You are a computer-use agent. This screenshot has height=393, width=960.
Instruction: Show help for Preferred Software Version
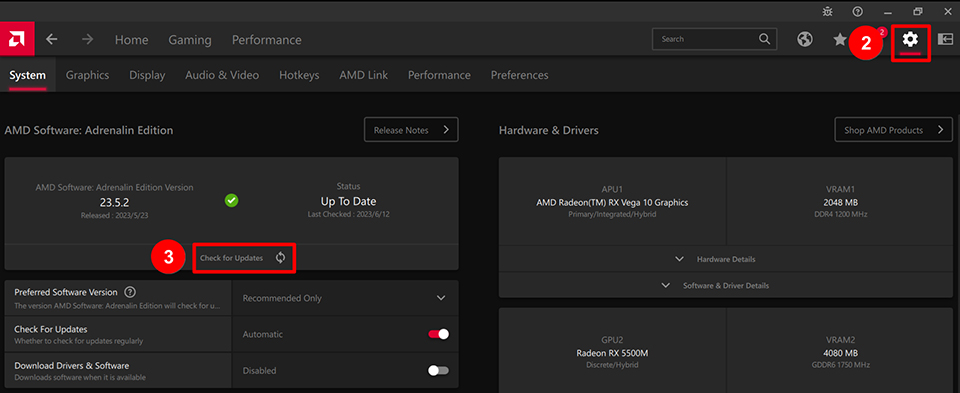point(130,293)
